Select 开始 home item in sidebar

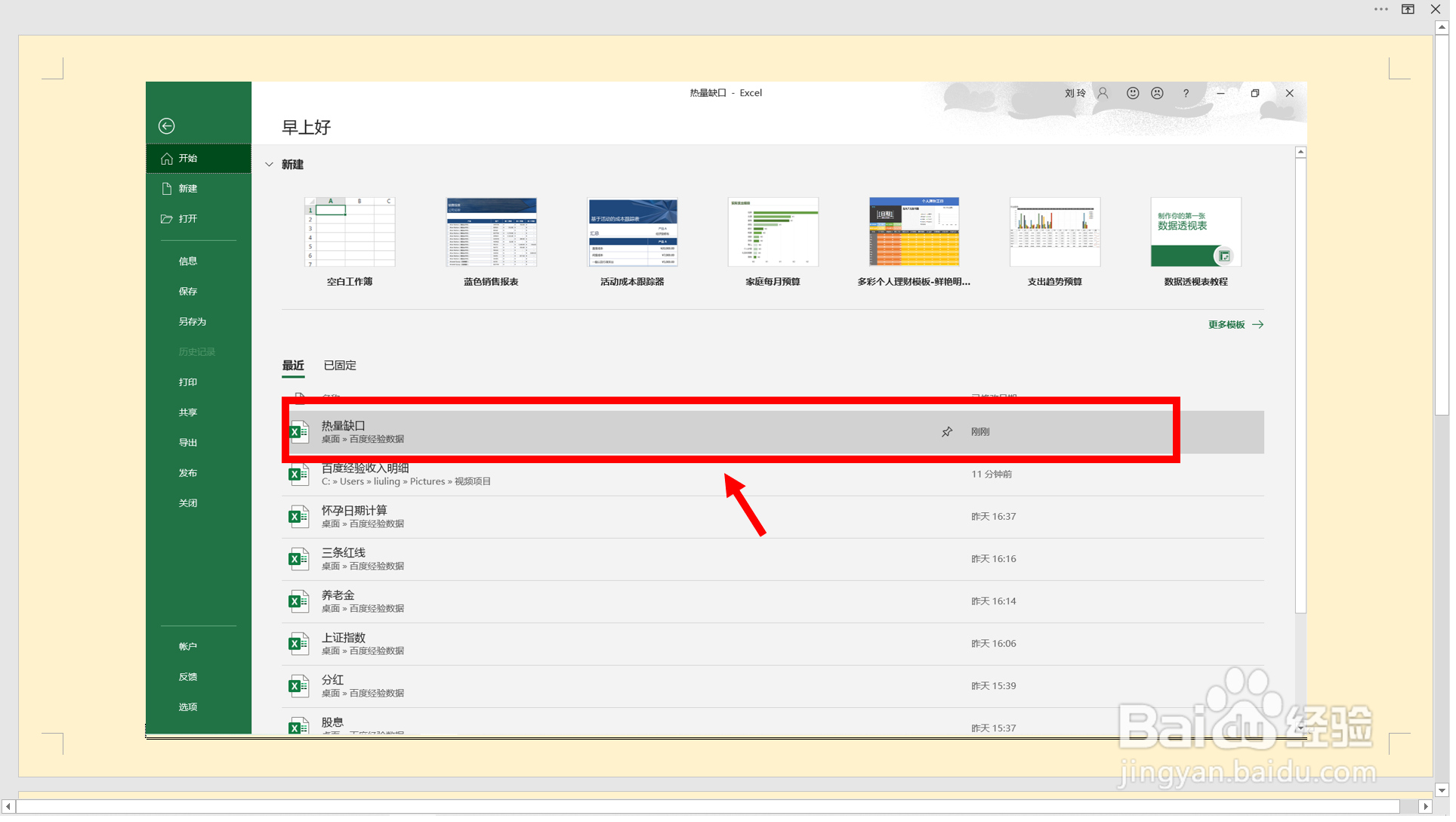pos(199,159)
